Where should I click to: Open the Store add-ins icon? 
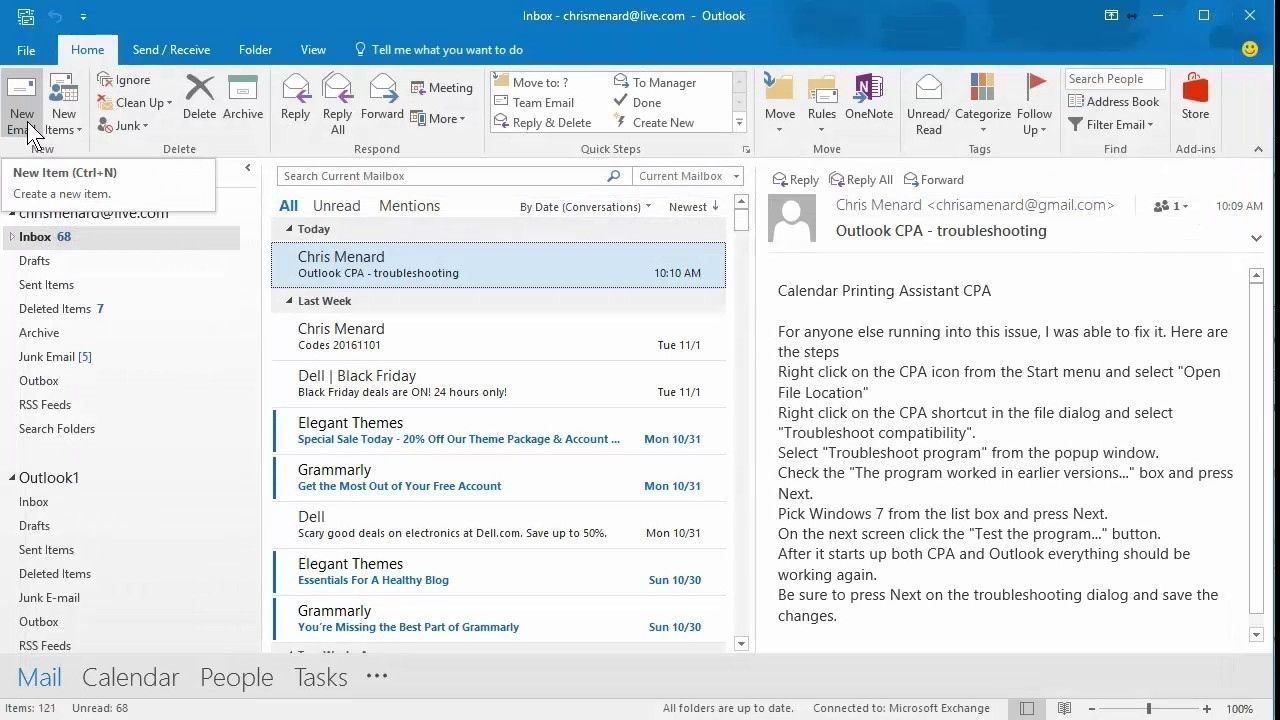(x=1195, y=88)
